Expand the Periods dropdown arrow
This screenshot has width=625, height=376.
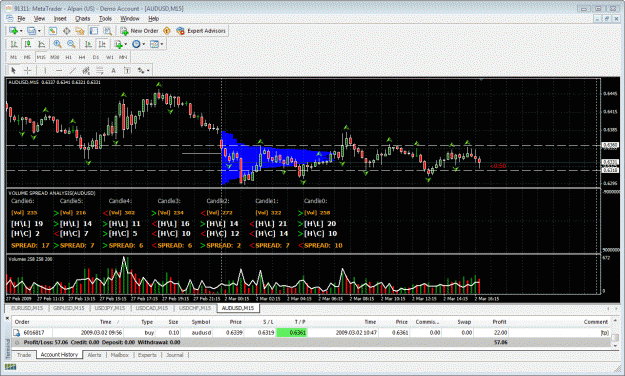pos(143,45)
